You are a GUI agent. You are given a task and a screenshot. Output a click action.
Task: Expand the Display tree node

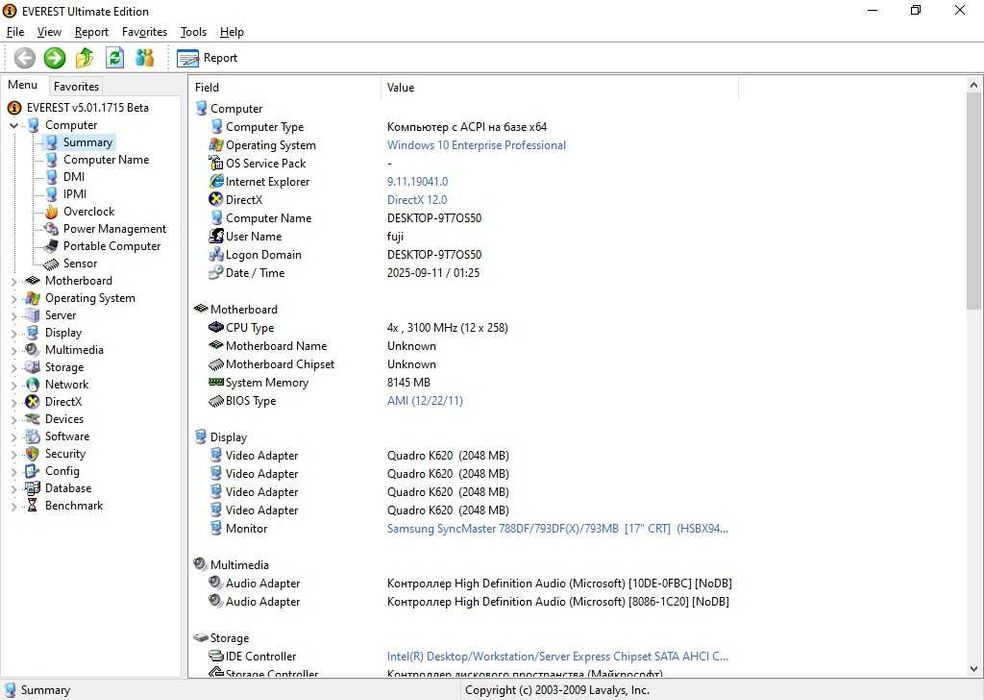coord(14,333)
